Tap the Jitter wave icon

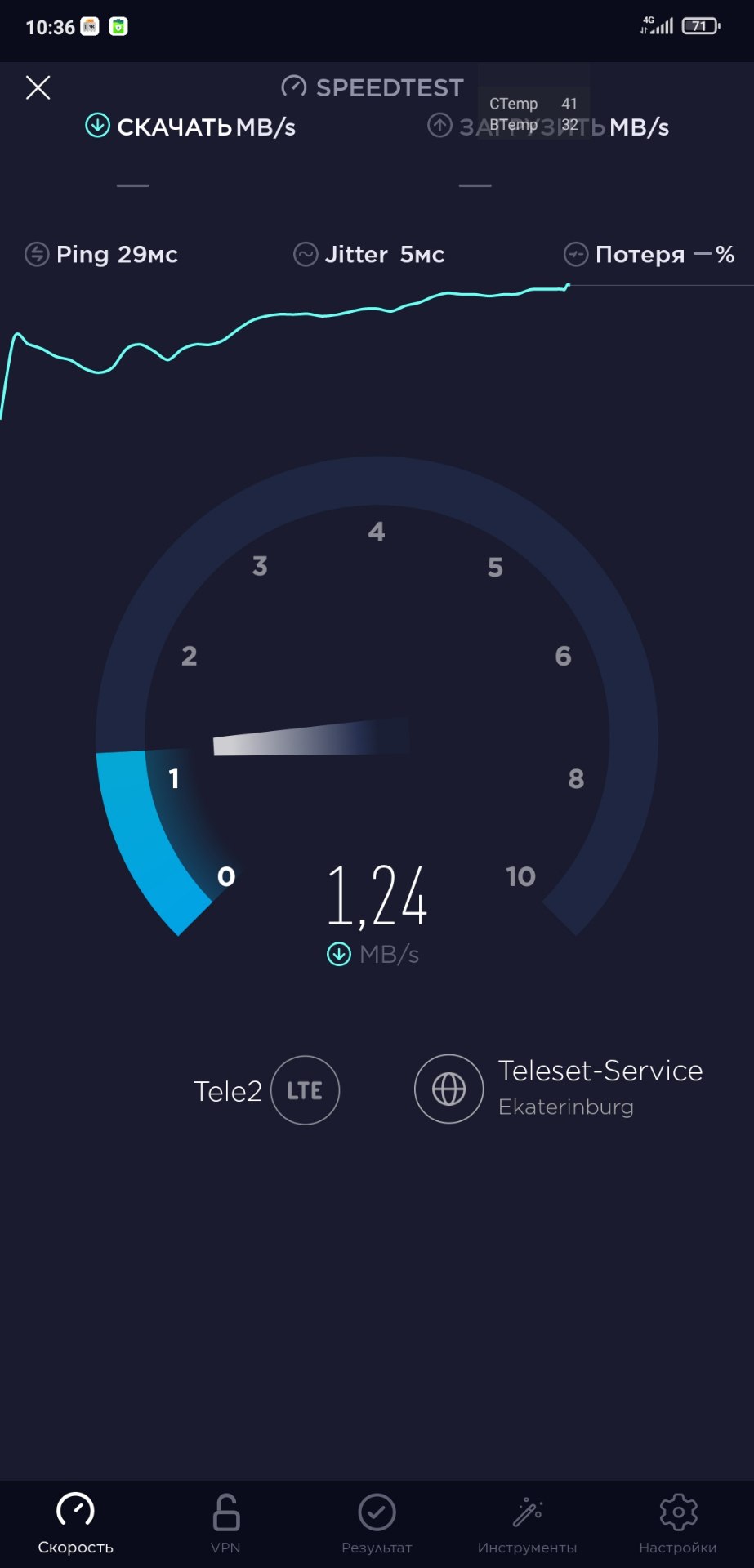click(x=306, y=255)
